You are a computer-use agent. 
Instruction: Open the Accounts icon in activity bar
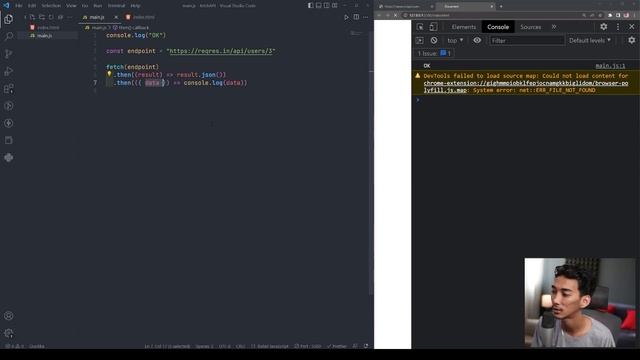(x=9, y=316)
